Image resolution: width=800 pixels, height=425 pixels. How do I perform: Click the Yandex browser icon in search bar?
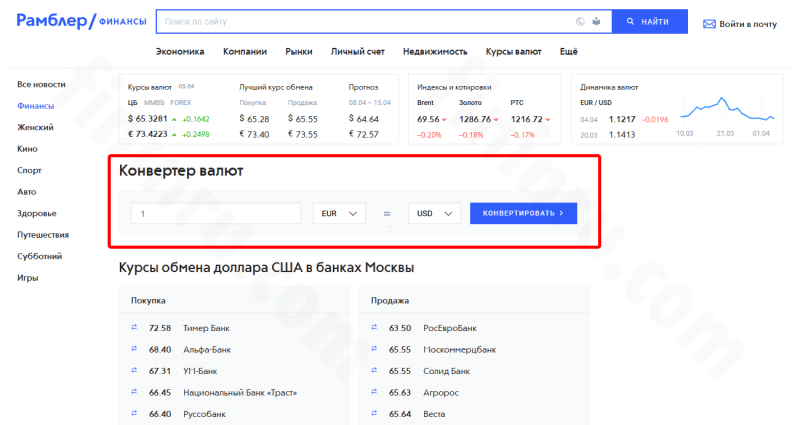596,21
